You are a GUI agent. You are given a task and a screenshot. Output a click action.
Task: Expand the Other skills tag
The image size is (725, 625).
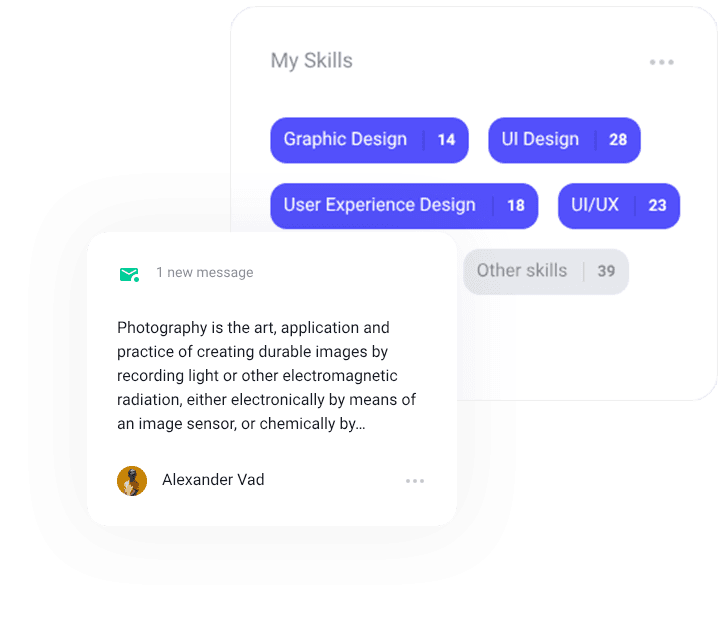coord(522,271)
